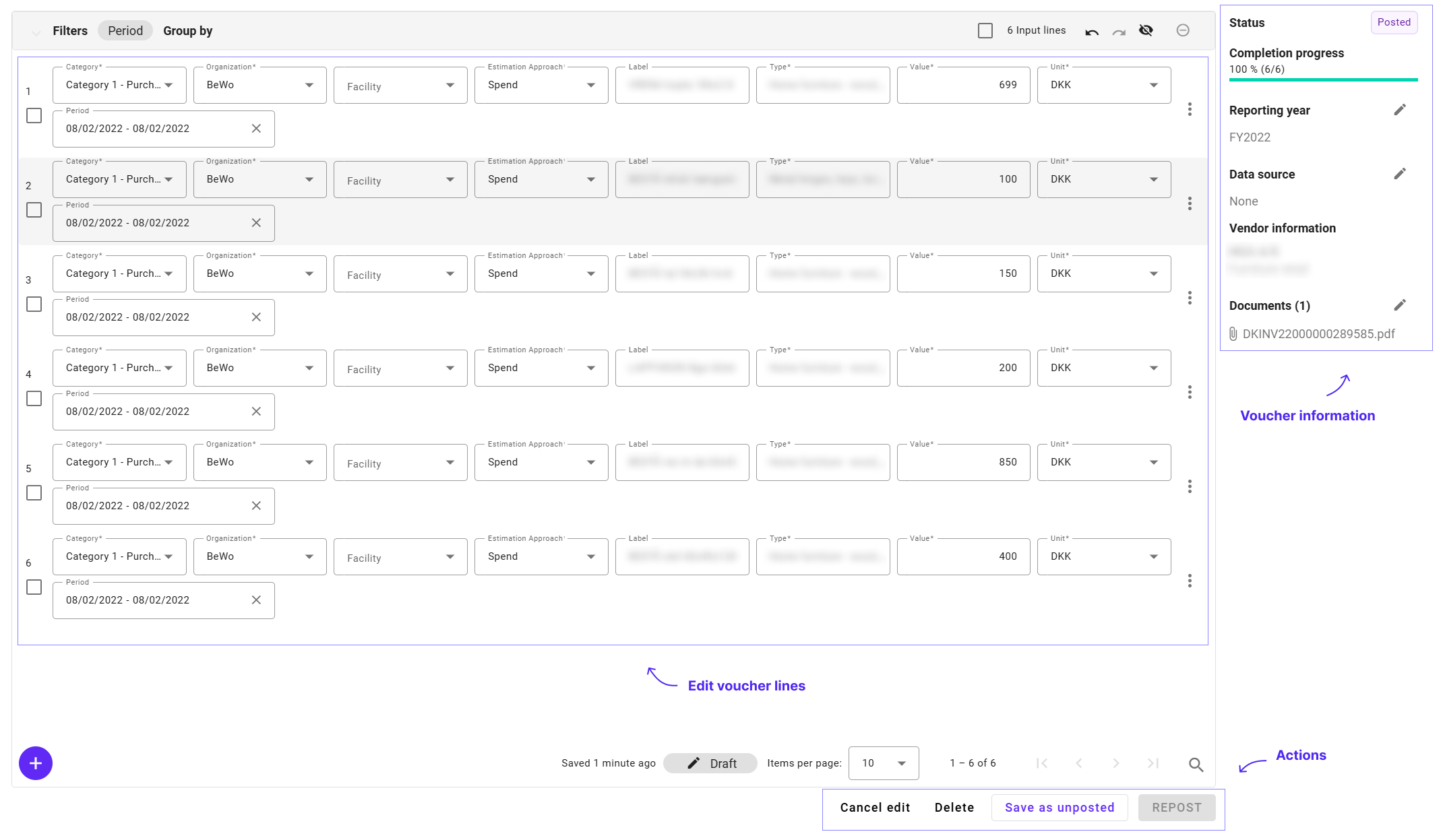Open the three-dot menu for line 3
1443x840 pixels.
(x=1190, y=298)
